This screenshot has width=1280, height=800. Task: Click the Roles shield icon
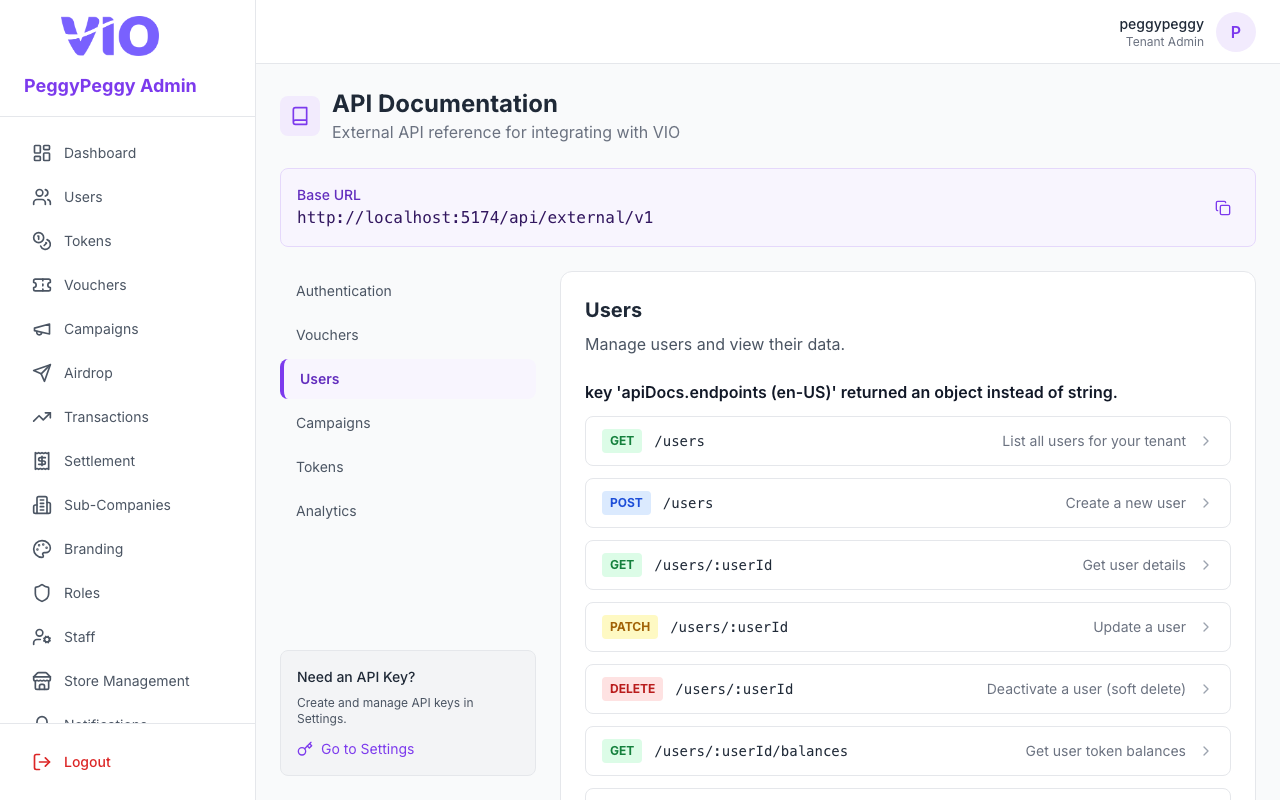42,593
